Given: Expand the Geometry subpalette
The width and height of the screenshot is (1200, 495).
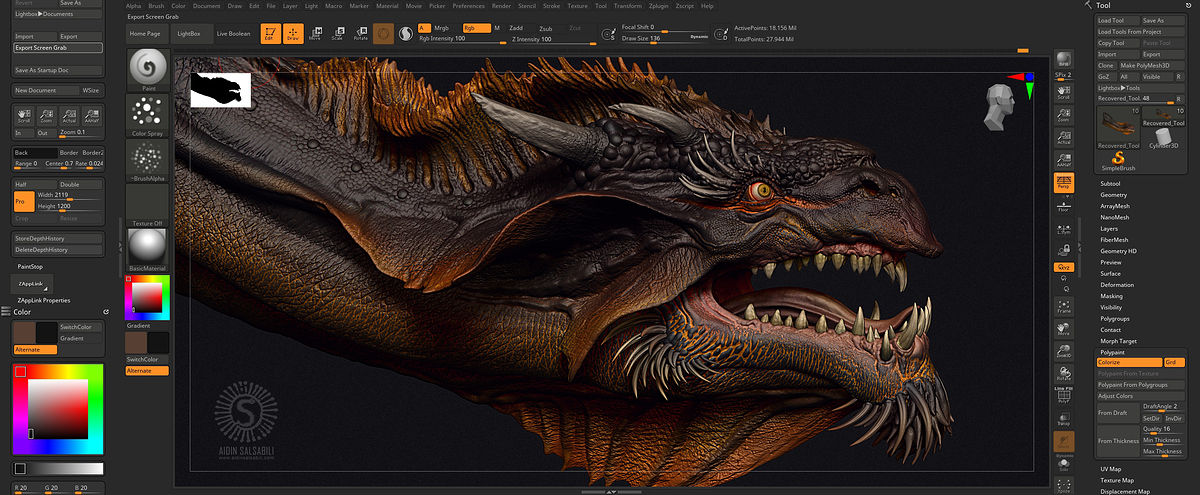Looking at the screenshot, I should [1113, 195].
